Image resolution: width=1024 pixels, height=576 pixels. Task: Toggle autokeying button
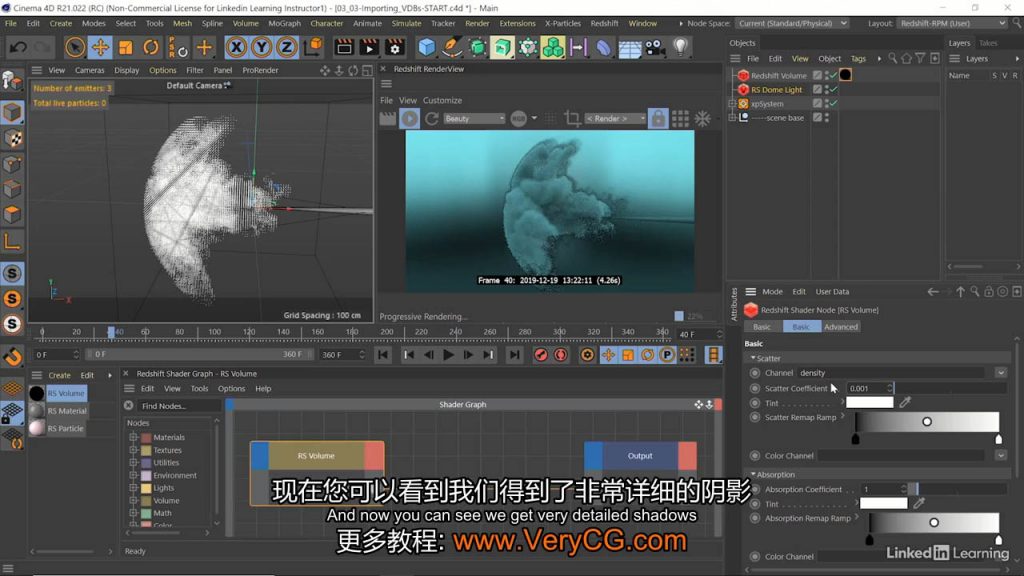click(x=560, y=355)
